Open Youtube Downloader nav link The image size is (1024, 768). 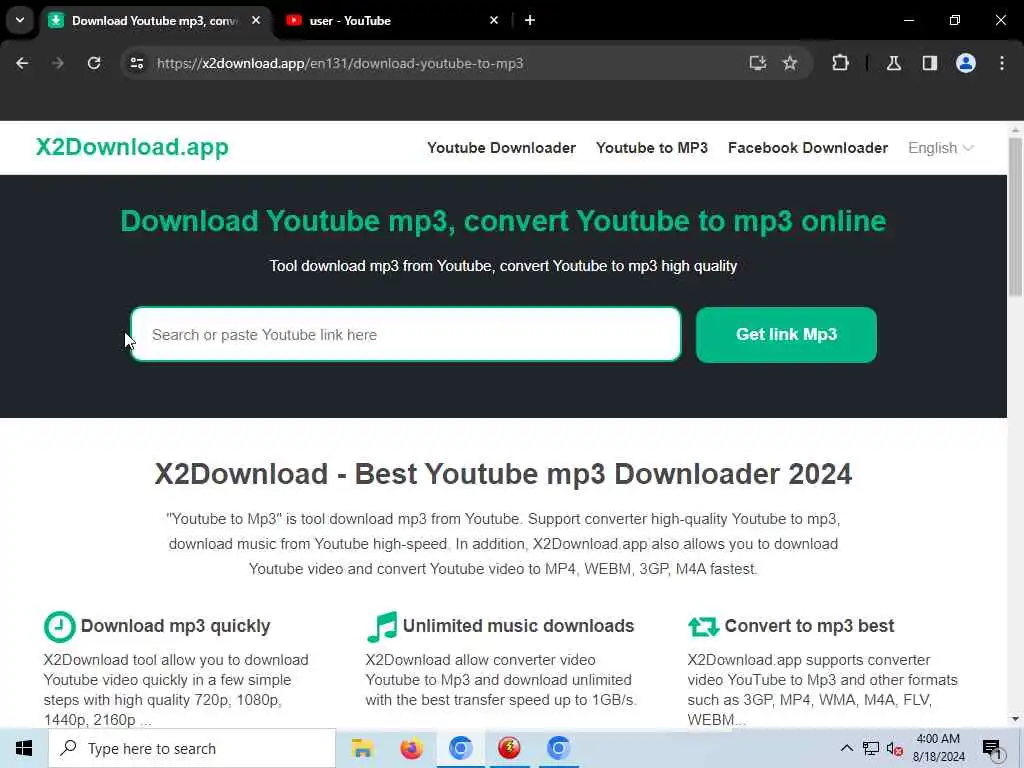tap(502, 148)
